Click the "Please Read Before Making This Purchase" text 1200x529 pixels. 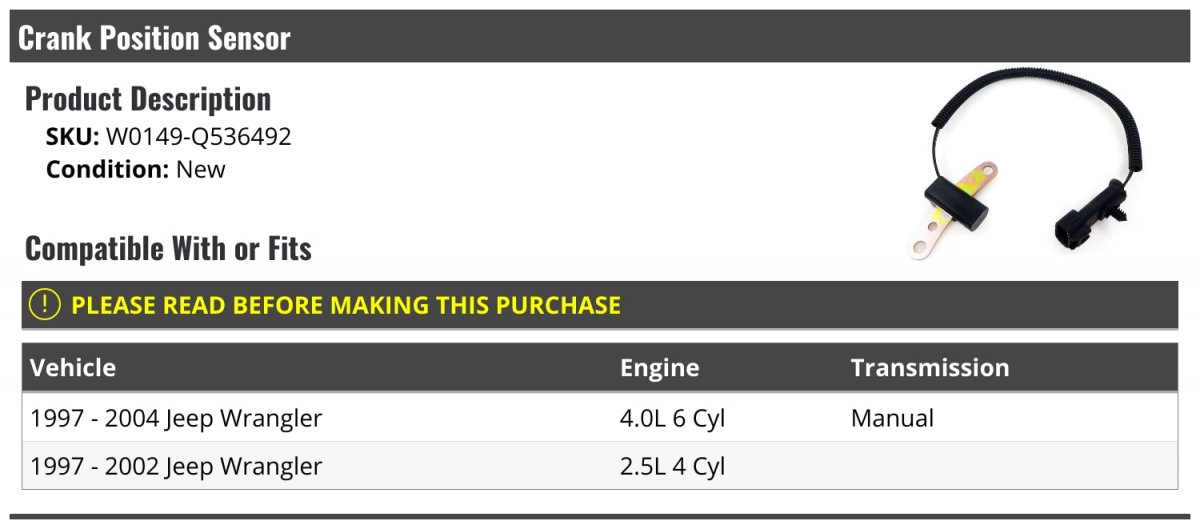[x=346, y=305]
